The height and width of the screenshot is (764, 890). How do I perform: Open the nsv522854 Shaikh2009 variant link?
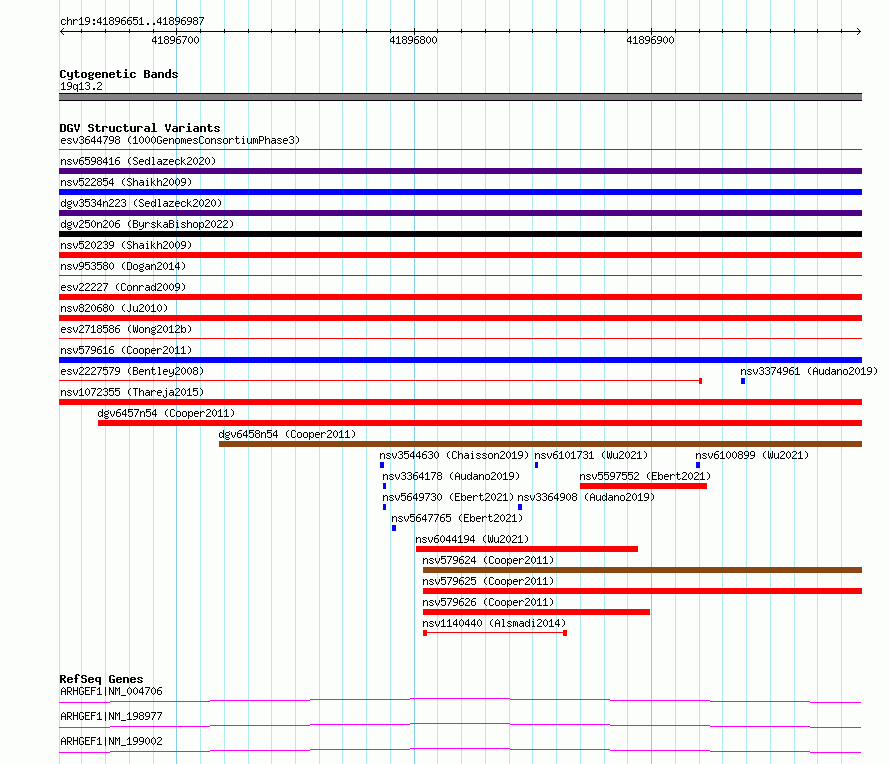tap(126, 182)
